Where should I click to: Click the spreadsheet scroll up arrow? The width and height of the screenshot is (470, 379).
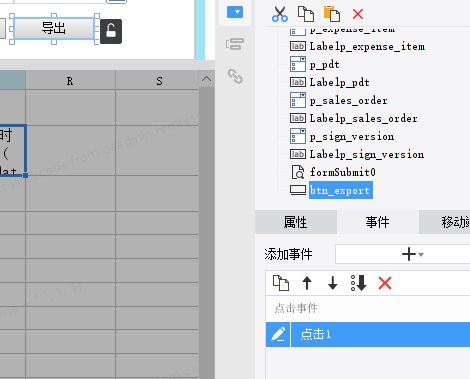point(207,79)
